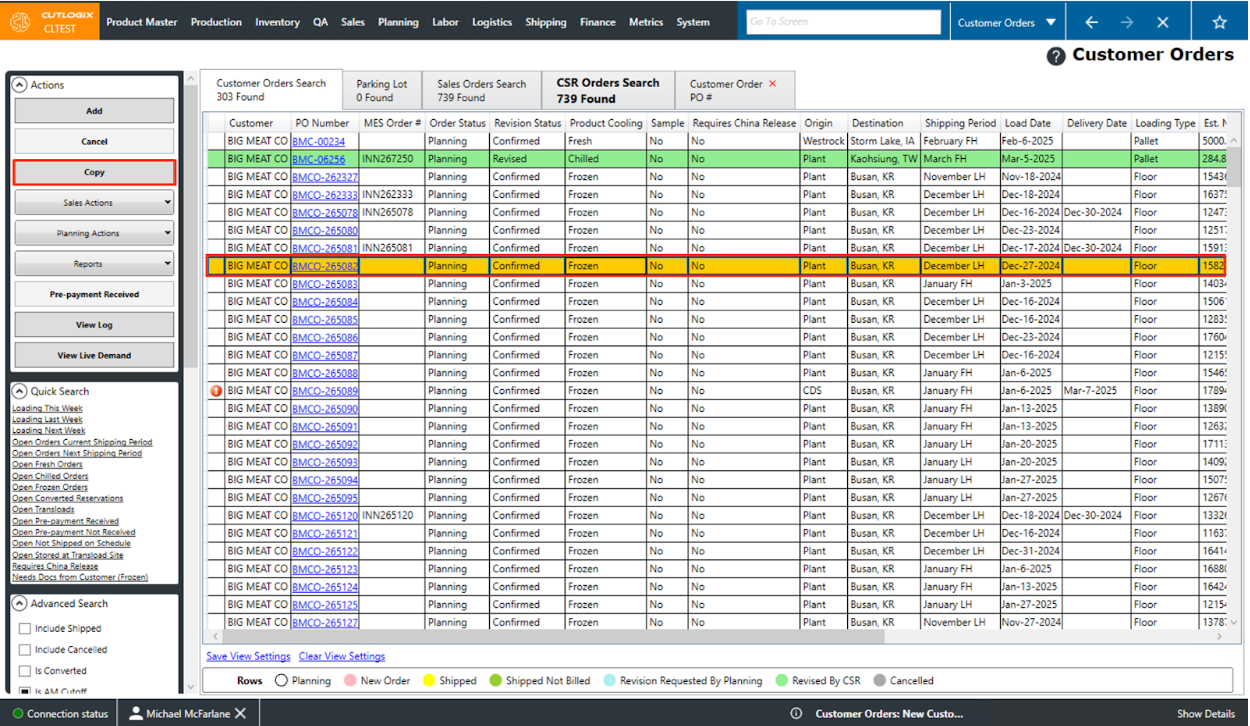The height and width of the screenshot is (726, 1250).
Task: Open the Planning Actions dropdown
Action: pyautogui.click(x=94, y=234)
